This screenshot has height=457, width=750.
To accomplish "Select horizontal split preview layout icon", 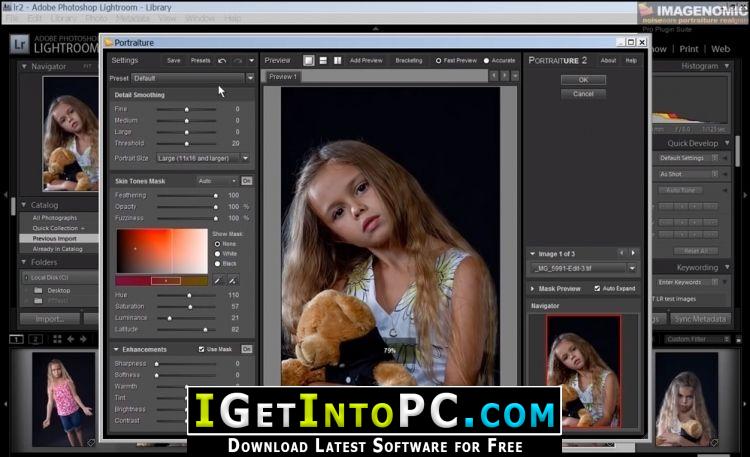I will coord(323,60).
